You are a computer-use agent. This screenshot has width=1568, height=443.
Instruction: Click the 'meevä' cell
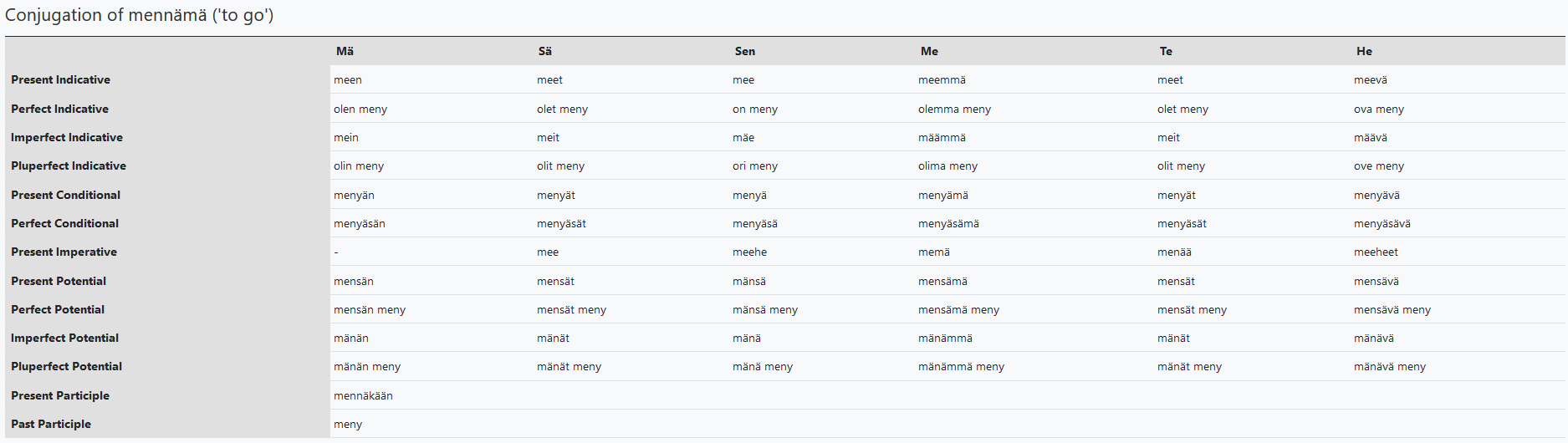tap(1370, 80)
